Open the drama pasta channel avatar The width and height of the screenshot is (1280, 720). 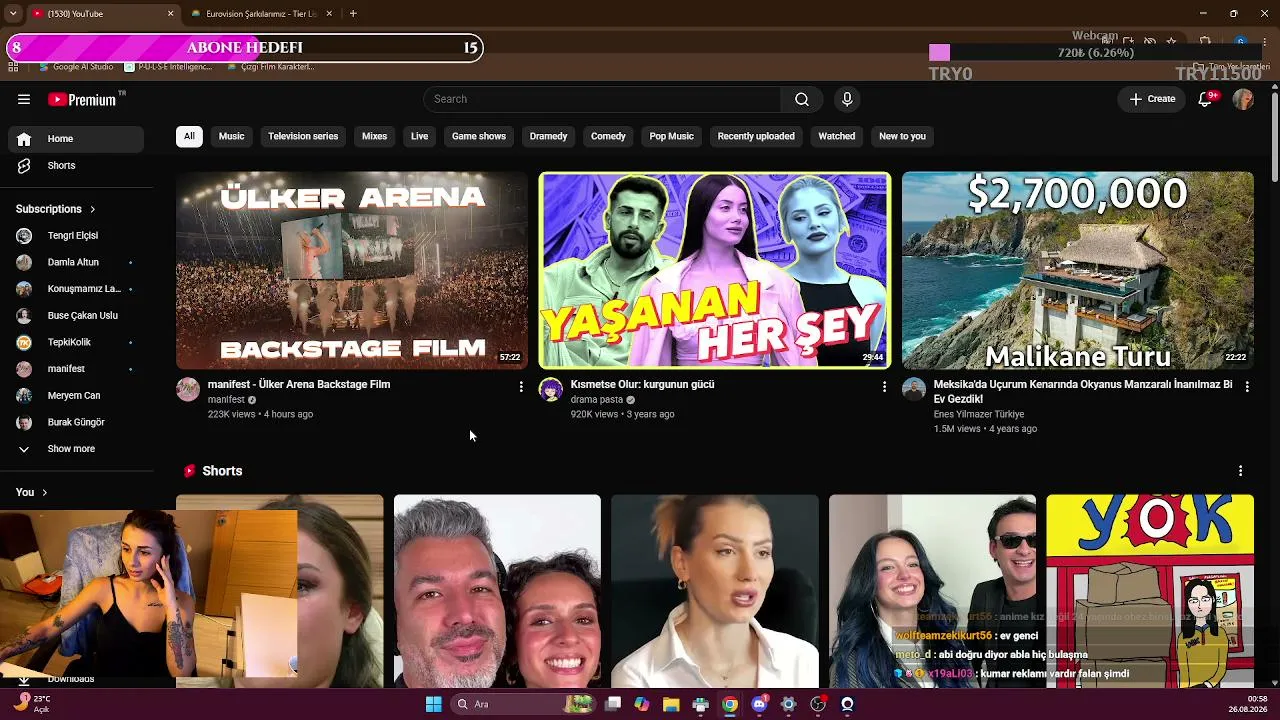[551, 389]
